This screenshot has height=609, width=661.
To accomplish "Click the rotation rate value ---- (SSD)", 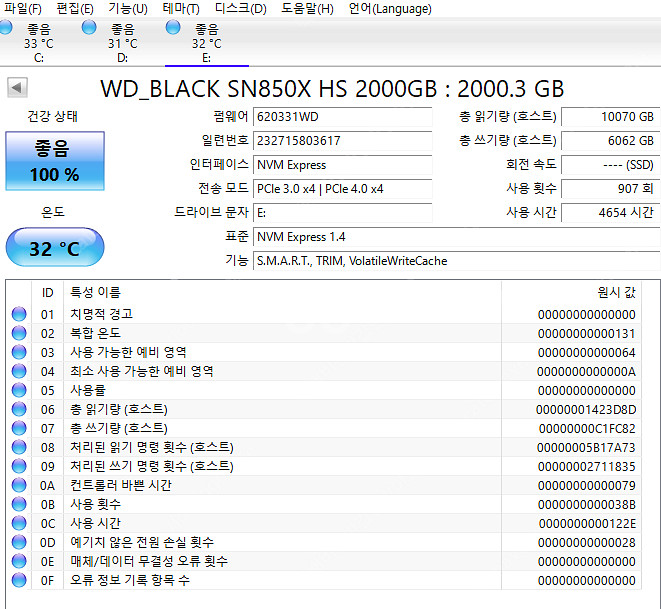I will coord(610,165).
